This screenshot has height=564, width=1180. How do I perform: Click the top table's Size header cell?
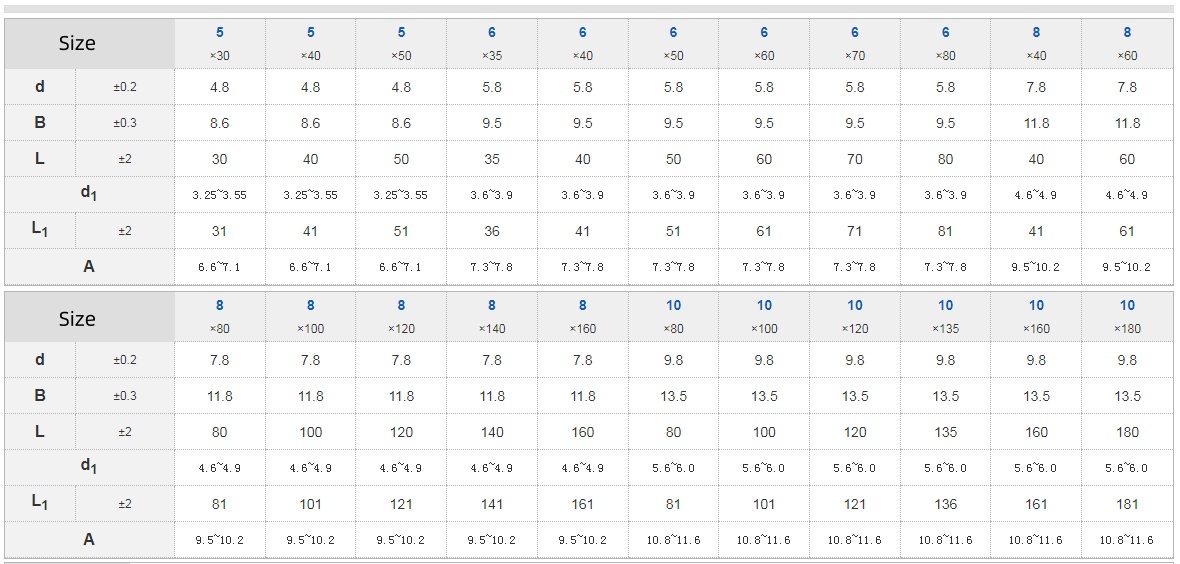click(x=77, y=44)
